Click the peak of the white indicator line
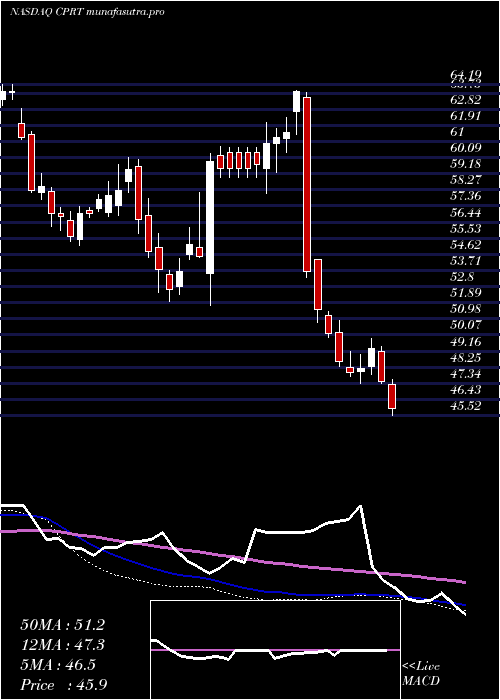Viewport: 500px width, 700px height. 360,506
